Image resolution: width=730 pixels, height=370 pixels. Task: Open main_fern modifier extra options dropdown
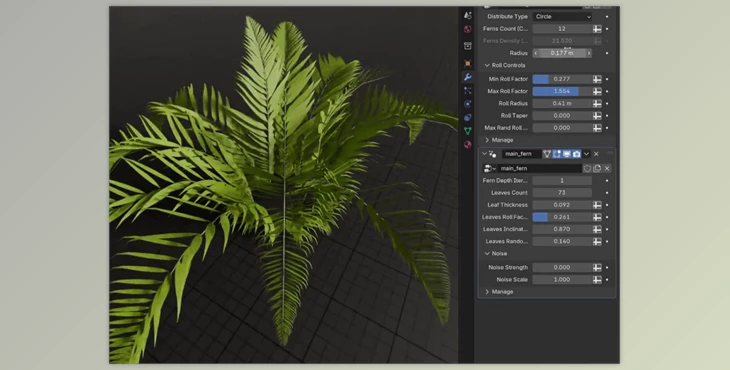[x=587, y=154]
